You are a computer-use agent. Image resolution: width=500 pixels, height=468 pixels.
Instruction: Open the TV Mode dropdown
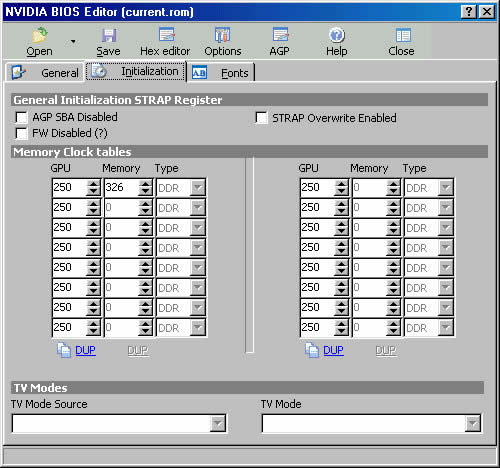pos(473,424)
